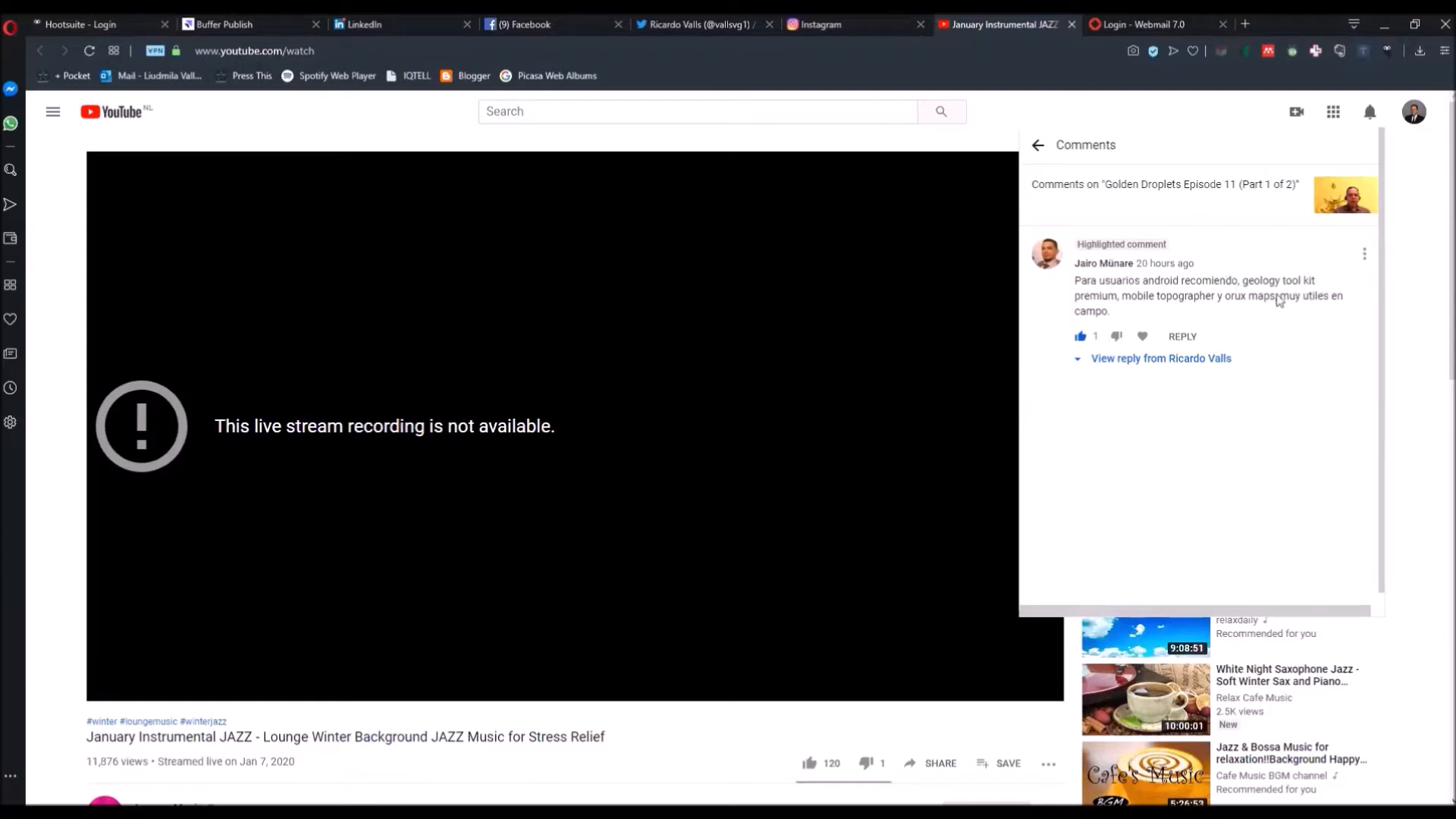The height and width of the screenshot is (819, 1456).
Task: Open the Opera downloads icon
Action: [1420, 51]
